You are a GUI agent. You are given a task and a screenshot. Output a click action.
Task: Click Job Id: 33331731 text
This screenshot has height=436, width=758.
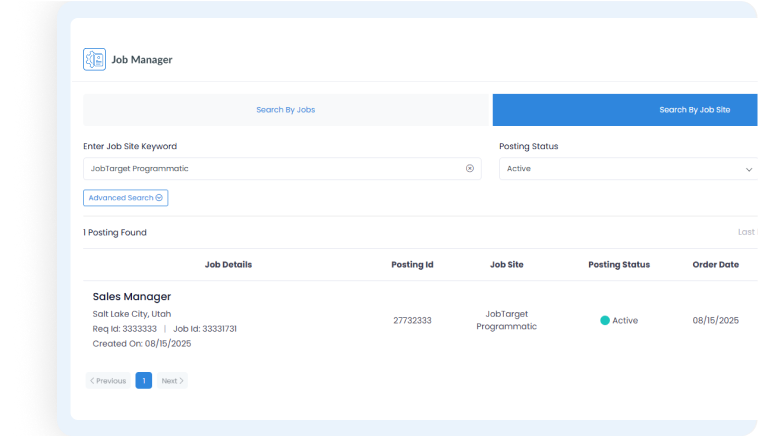point(205,329)
